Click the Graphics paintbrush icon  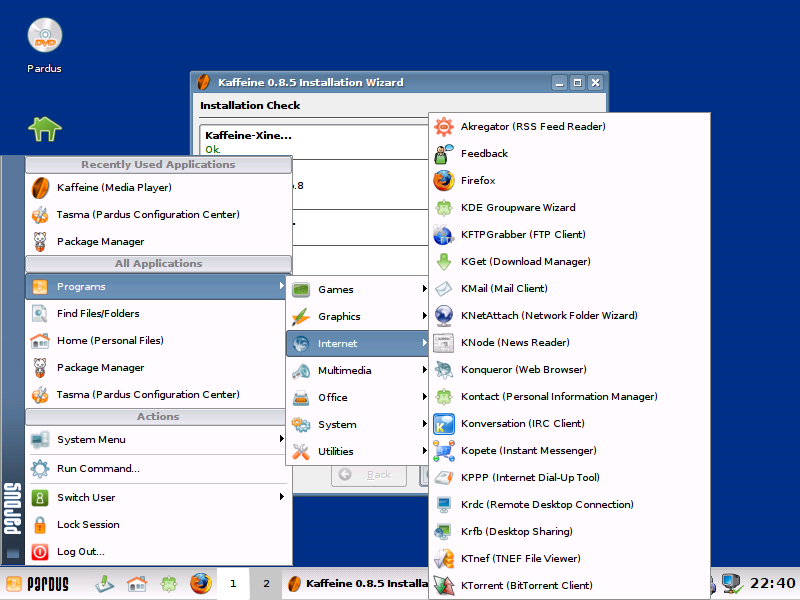[301, 316]
